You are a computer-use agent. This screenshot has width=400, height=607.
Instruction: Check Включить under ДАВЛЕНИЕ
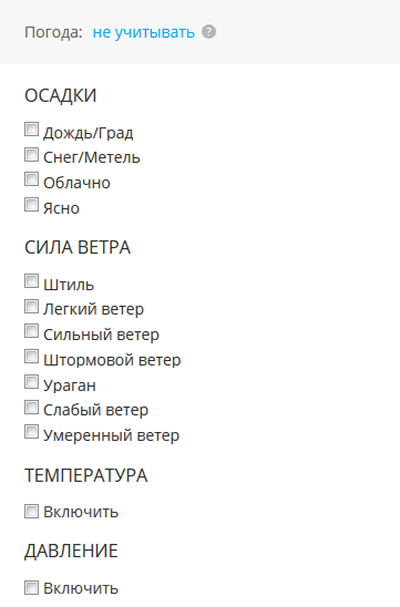31,588
